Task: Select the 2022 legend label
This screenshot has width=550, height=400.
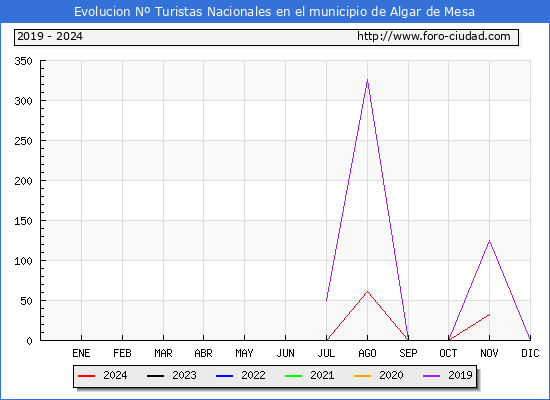Action: 253,375
